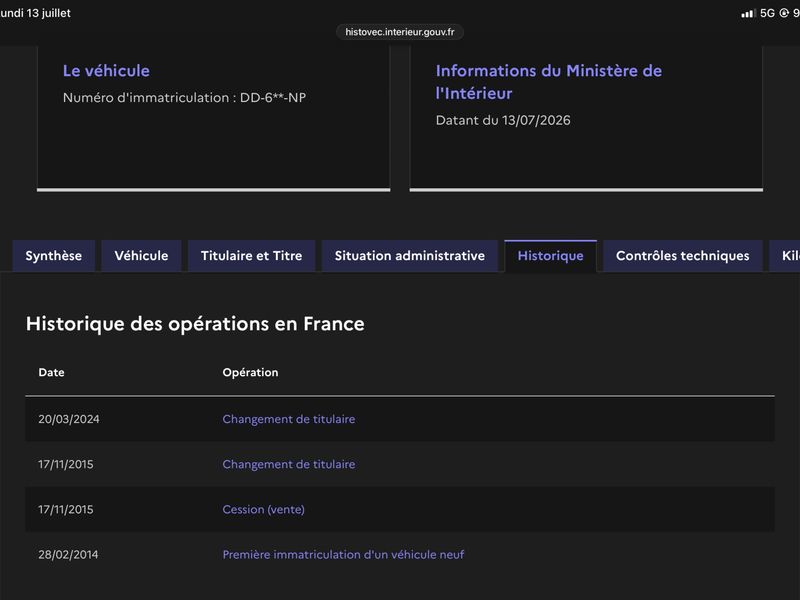Click Première immatriculation d'un véhicule neuf
This screenshot has width=800, height=600.
[x=343, y=554]
